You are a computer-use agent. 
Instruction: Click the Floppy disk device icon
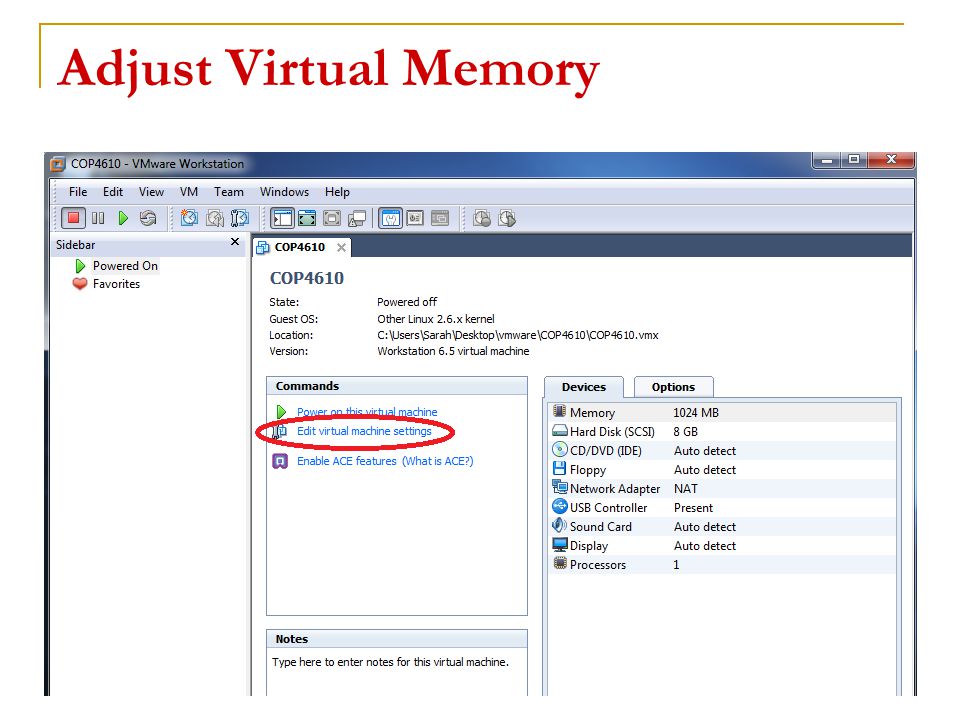tap(560, 468)
